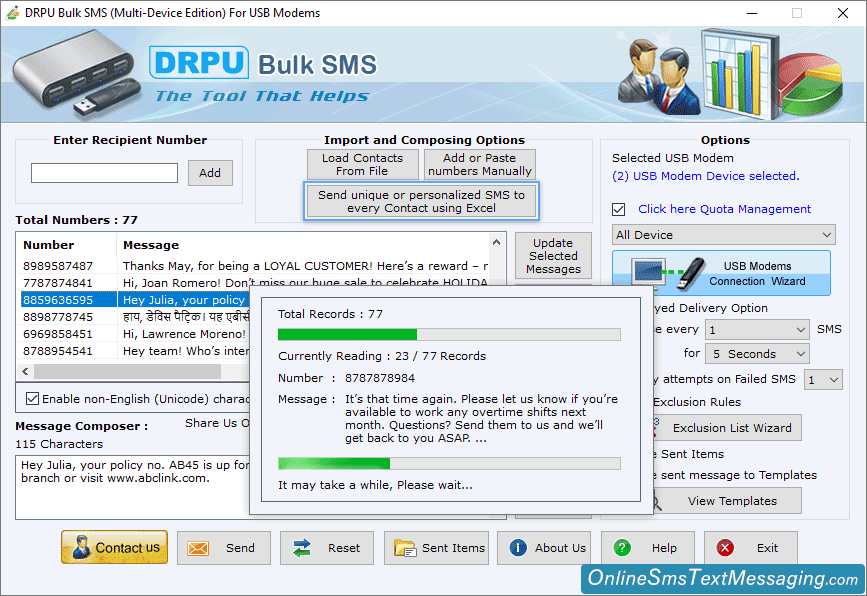Click the Exit button label
867x596 pixels.
[x=767, y=548]
